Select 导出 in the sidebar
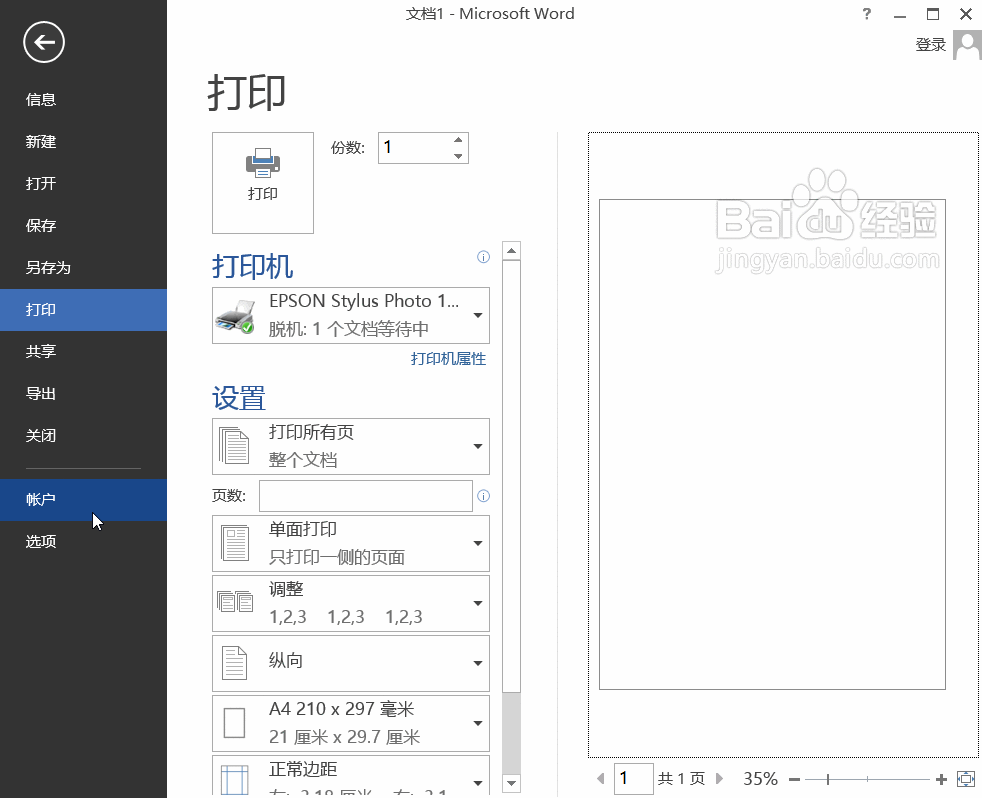Image resolution: width=982 pixels, height=798 pixels. coord(83,393)
